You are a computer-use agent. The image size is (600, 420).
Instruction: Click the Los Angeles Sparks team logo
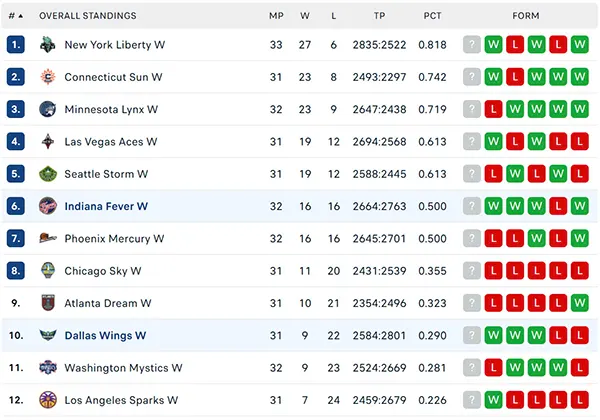[x=48, y=400]
